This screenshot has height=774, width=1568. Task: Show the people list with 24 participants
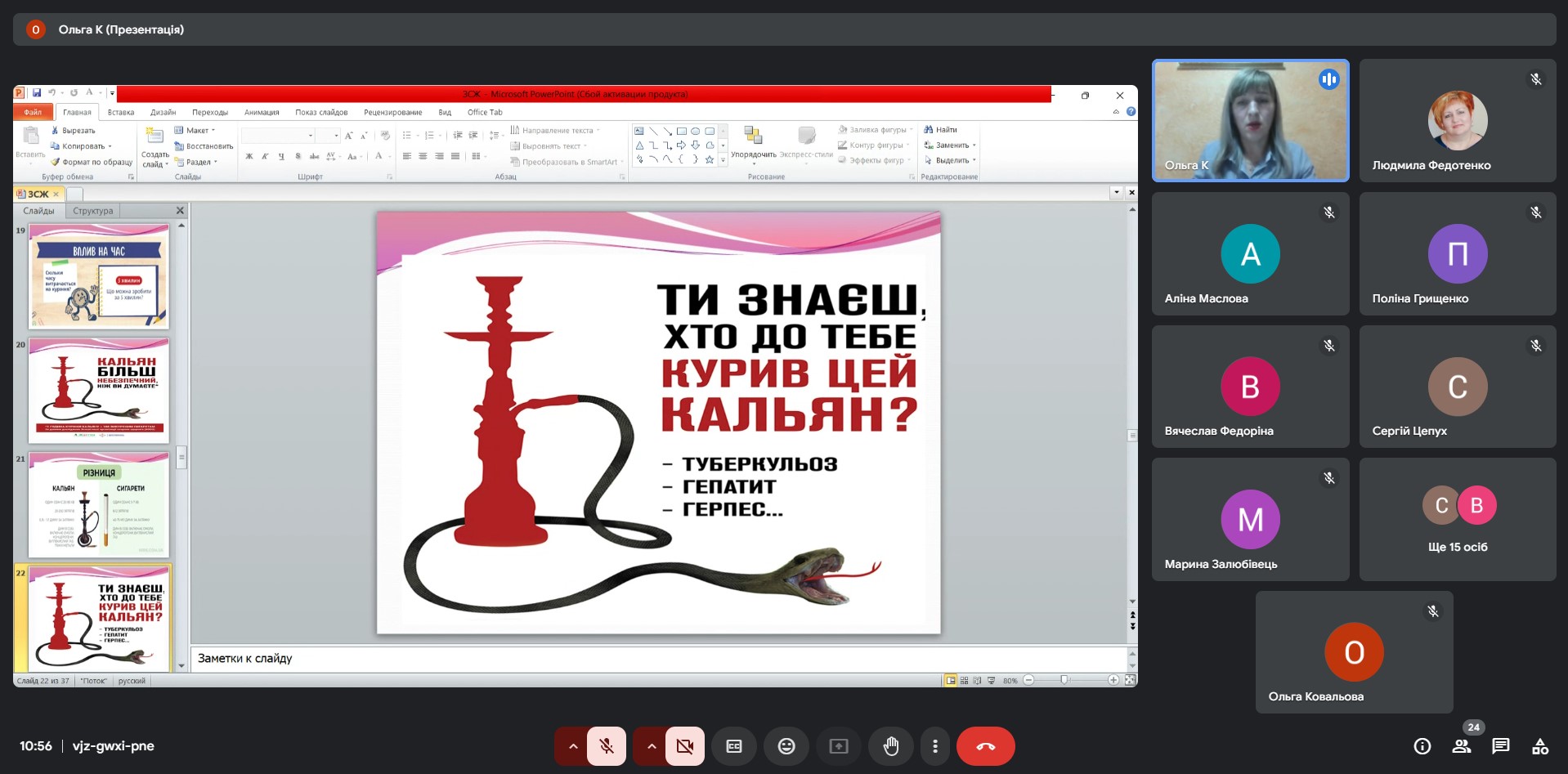click(x=1461, y=746)
